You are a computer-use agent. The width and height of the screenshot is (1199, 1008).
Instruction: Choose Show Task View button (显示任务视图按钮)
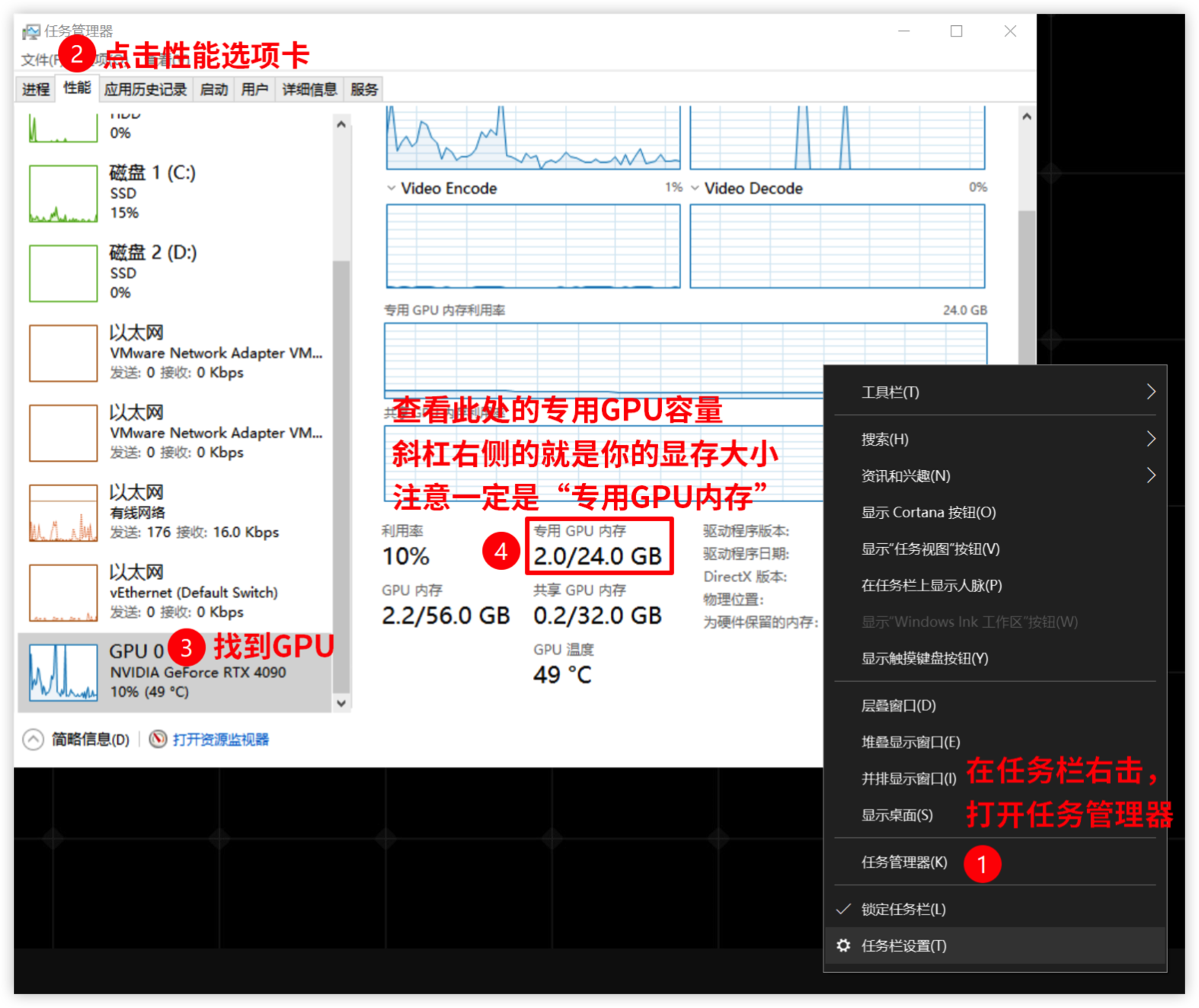pos(995,549)
